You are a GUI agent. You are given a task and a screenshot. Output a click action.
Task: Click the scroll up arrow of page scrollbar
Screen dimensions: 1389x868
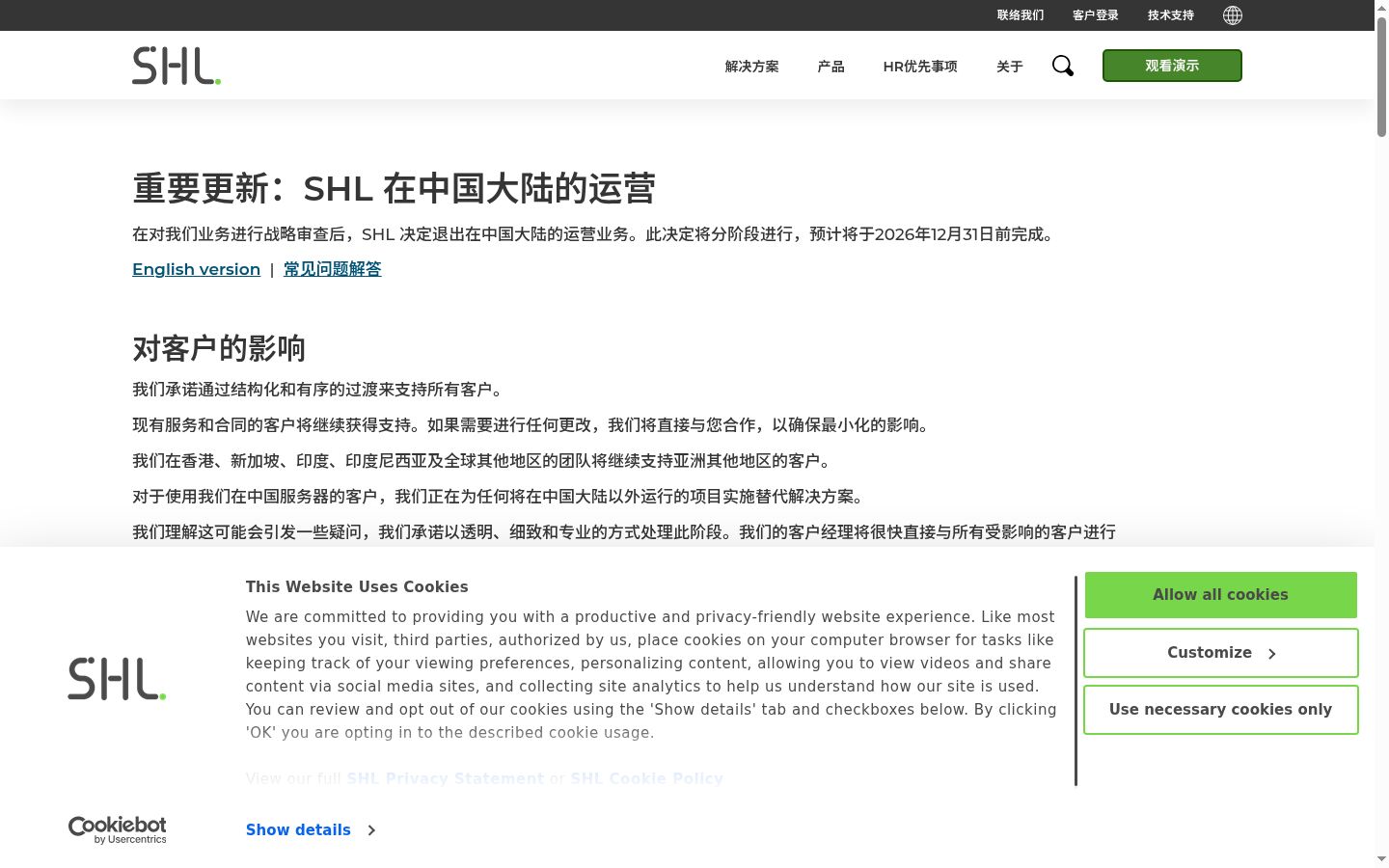1381,8
